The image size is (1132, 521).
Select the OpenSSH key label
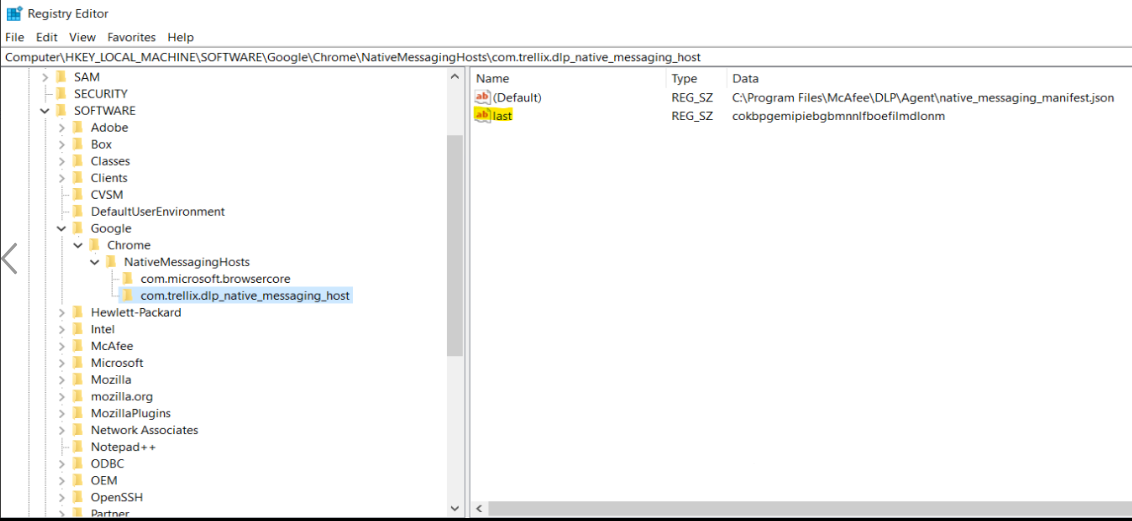point(116,497)
